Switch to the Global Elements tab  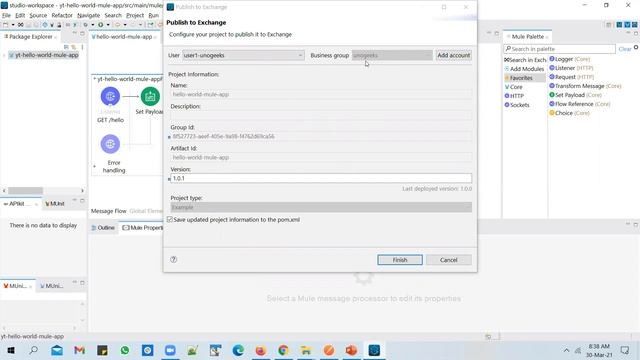(x=146, y=211)
